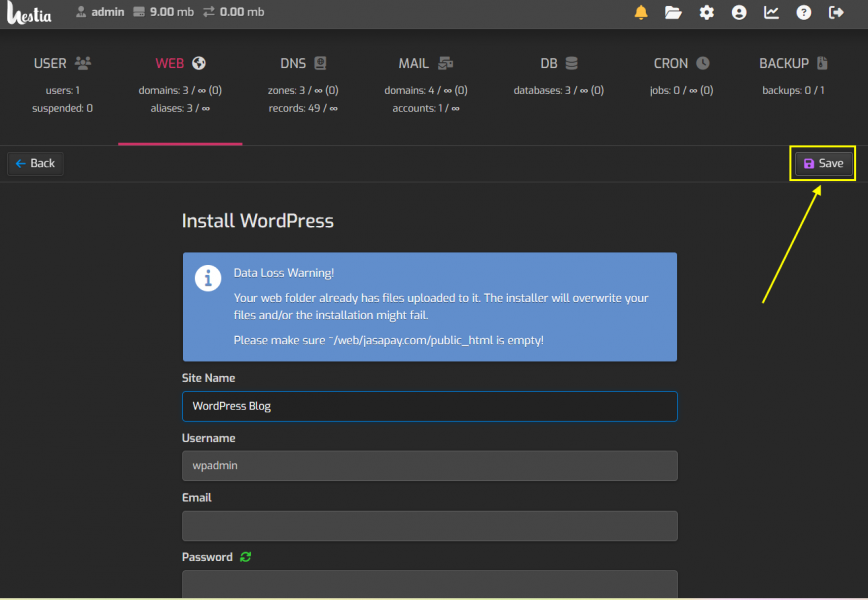Open the user profile icon
Image resolution: width=868 pixels, height=600 pixels.
pos(739,12)
